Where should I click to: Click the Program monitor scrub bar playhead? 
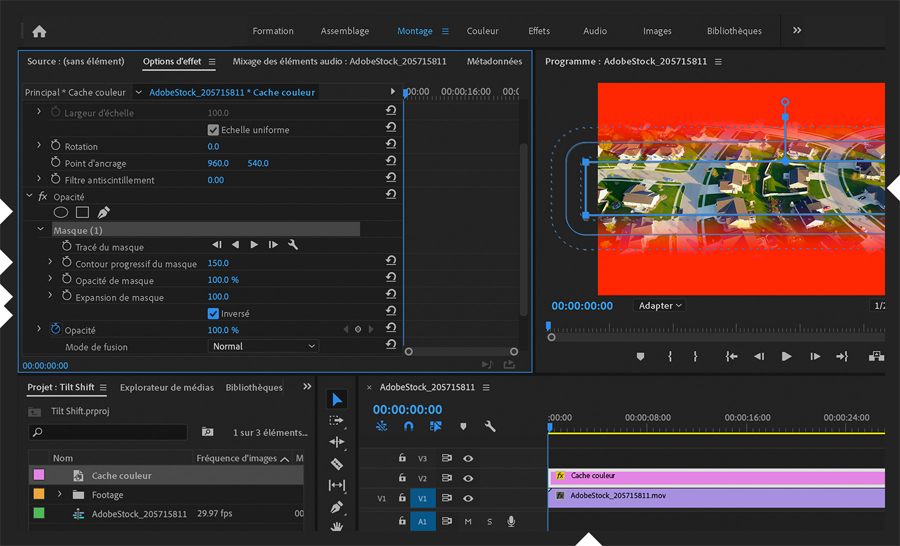click(548, 326)
